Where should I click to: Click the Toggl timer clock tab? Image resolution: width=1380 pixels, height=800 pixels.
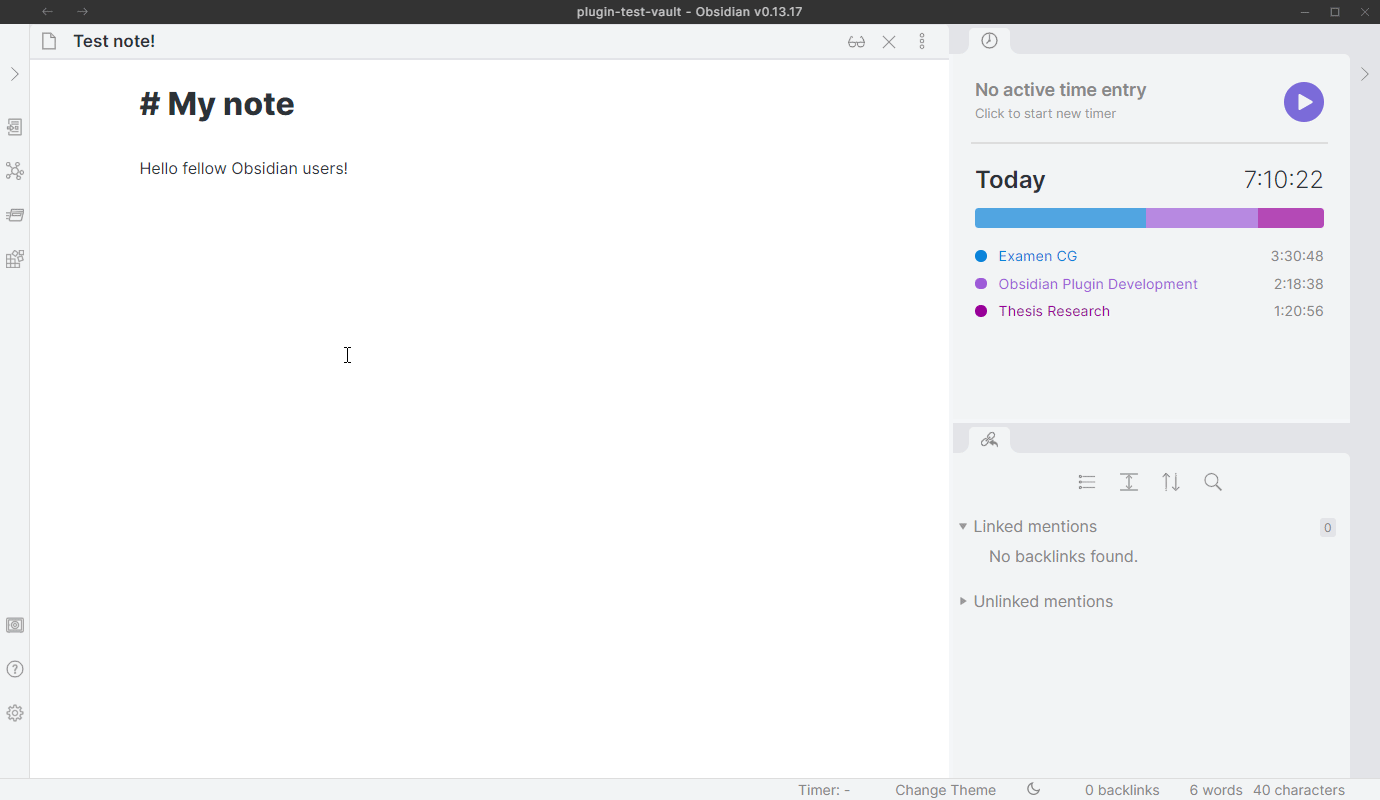pos(989,41)
